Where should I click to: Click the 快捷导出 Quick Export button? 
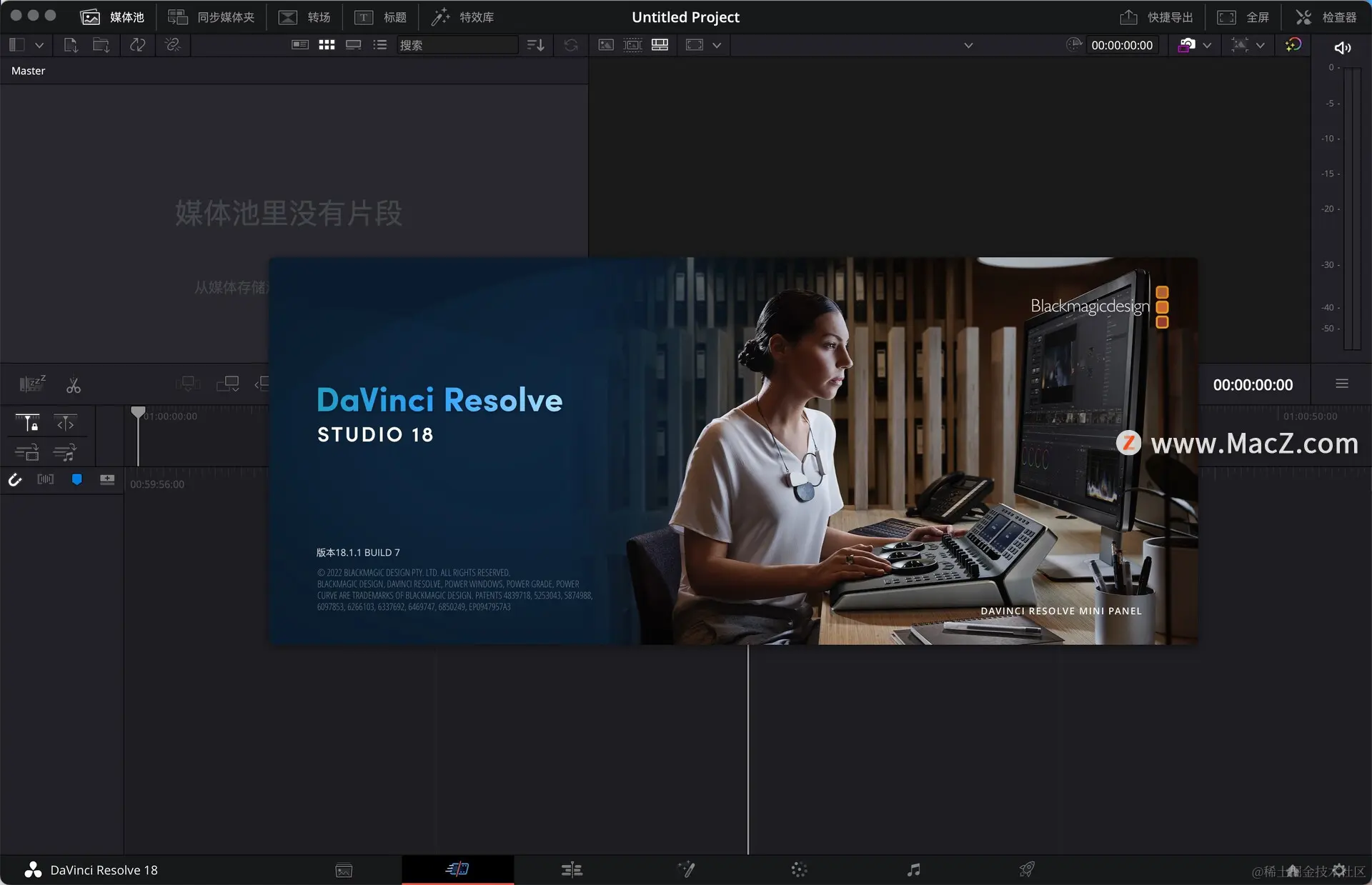(1156, 17)
